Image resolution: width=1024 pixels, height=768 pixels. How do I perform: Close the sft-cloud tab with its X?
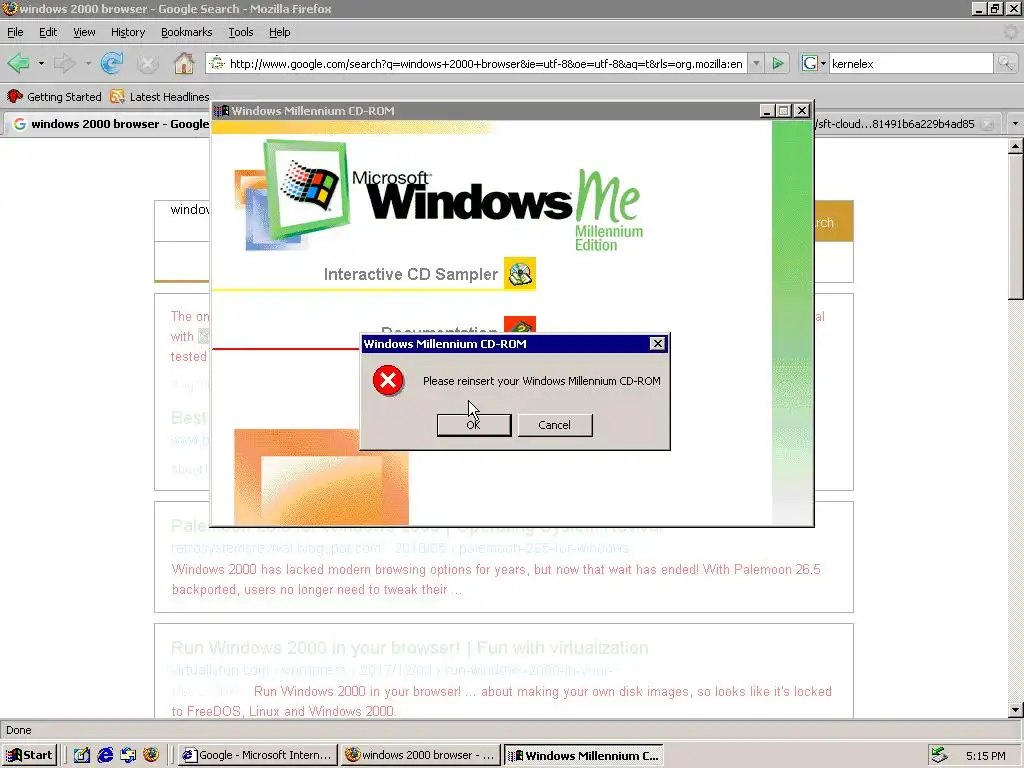point(989,124)
